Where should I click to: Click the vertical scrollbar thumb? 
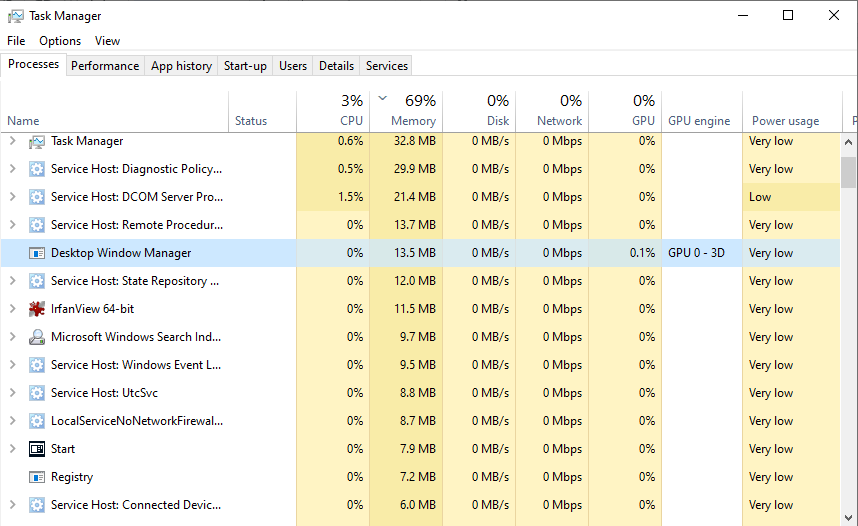click(x=848, y=171)
